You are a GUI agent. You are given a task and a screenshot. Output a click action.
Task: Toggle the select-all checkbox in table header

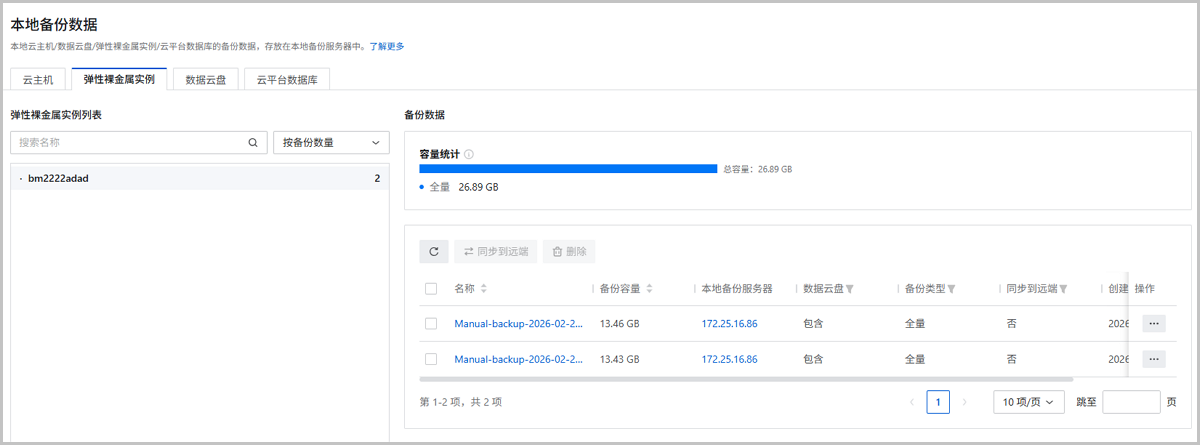click(x=431, y=289)
